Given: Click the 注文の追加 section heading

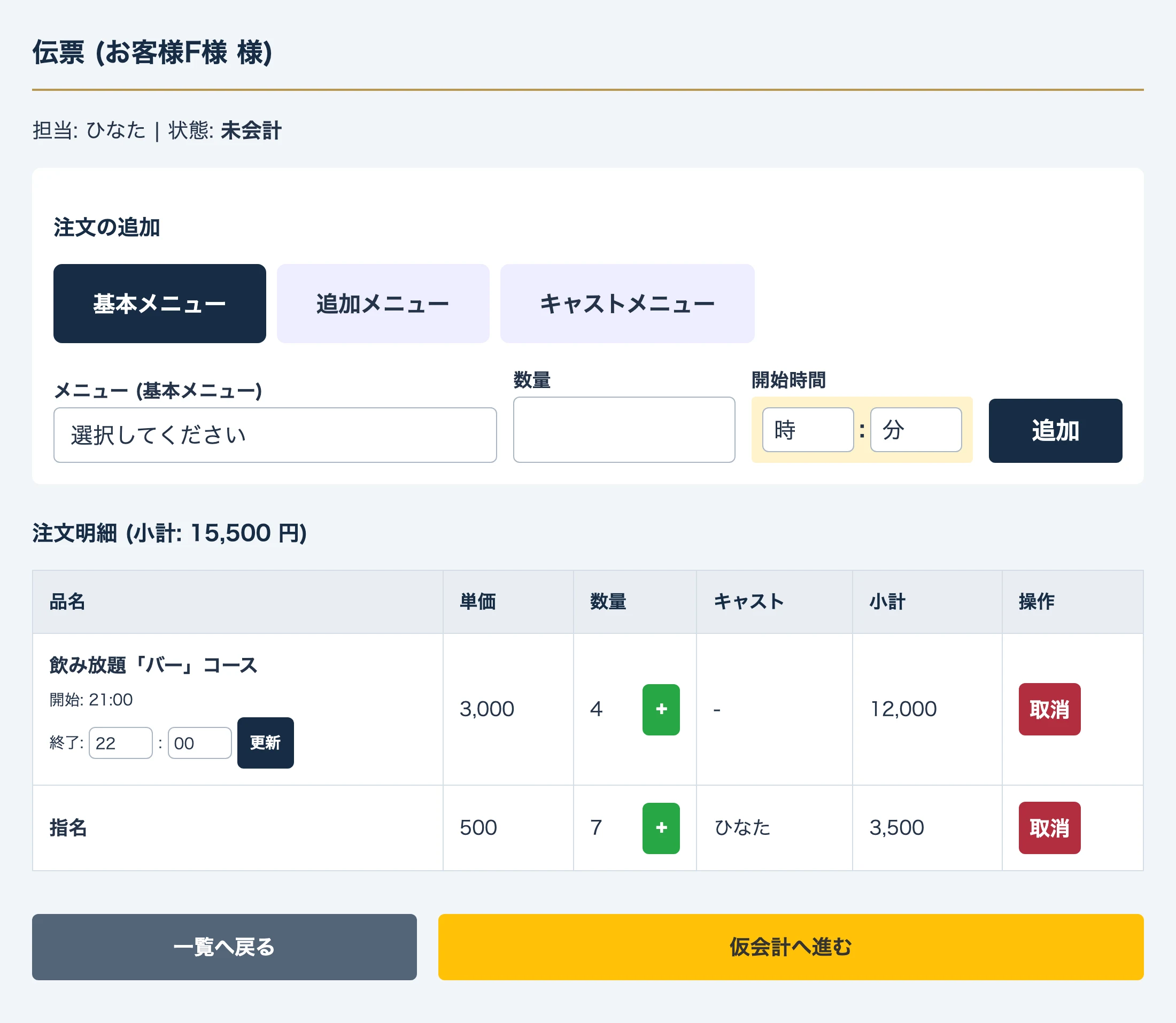Looking at the screenshot, I should pos(107,227).
